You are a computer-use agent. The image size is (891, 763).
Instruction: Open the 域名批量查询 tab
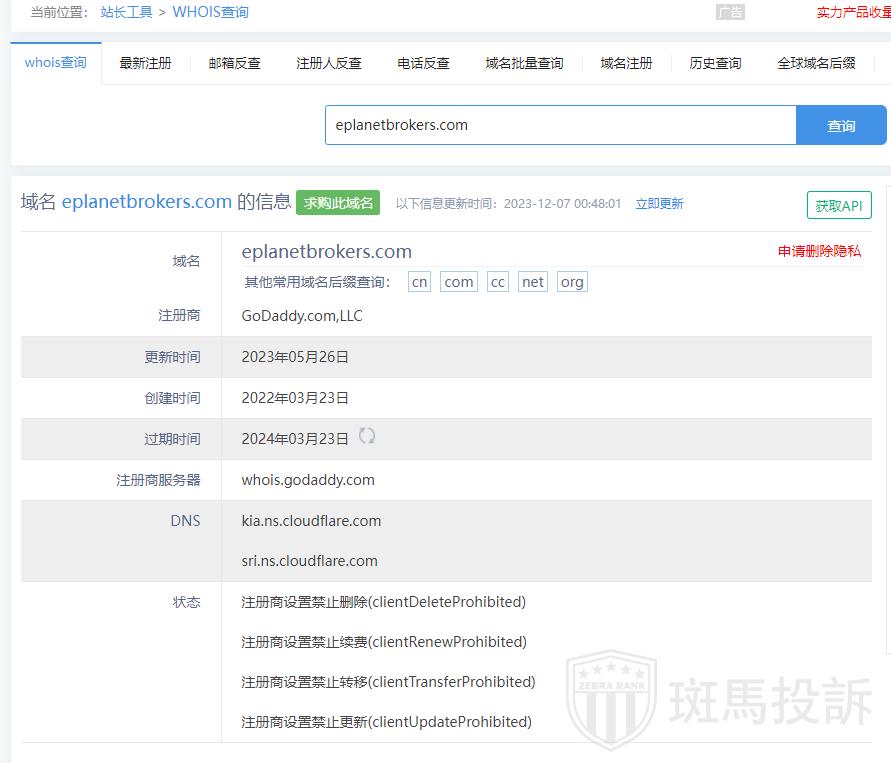coord(524,63)
